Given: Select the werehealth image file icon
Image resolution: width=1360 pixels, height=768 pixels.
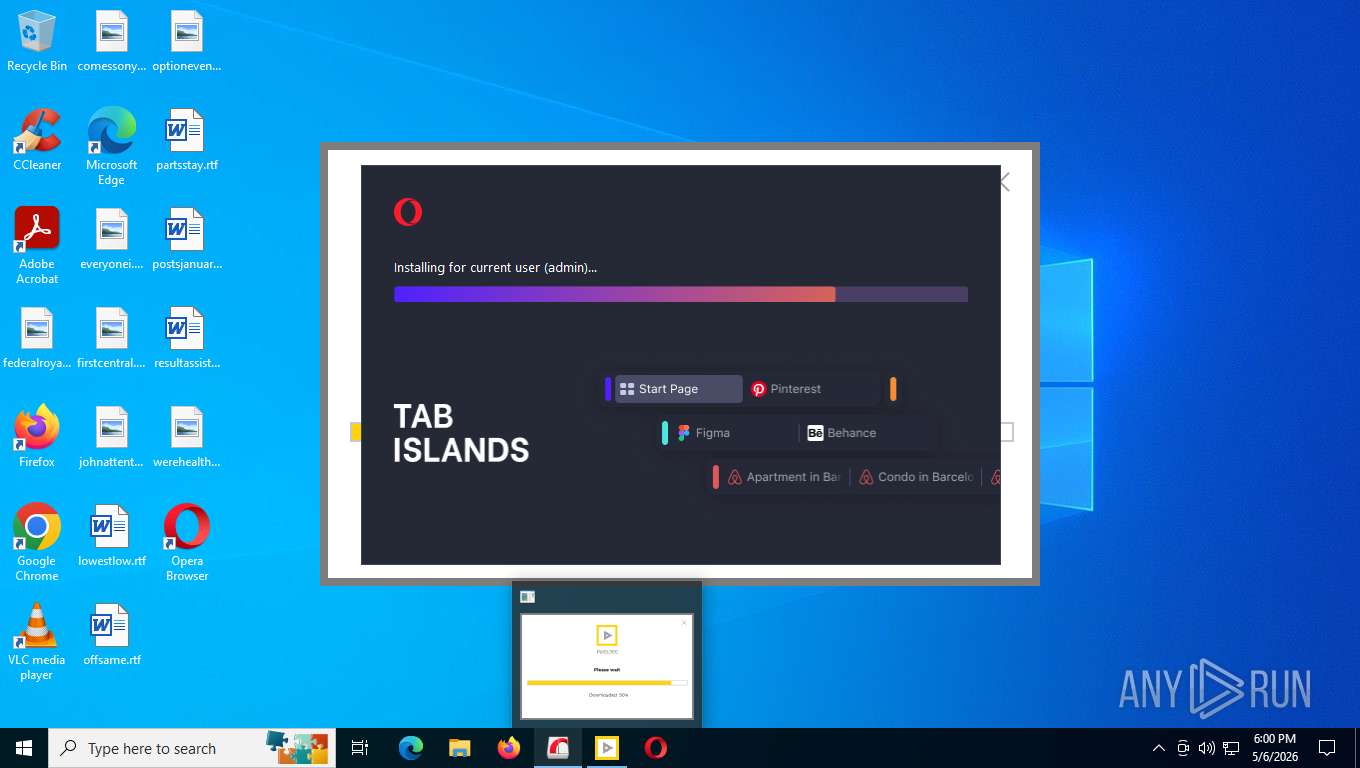Looking at the screenshot, I should pyautogui.click(x=187, y=437).
